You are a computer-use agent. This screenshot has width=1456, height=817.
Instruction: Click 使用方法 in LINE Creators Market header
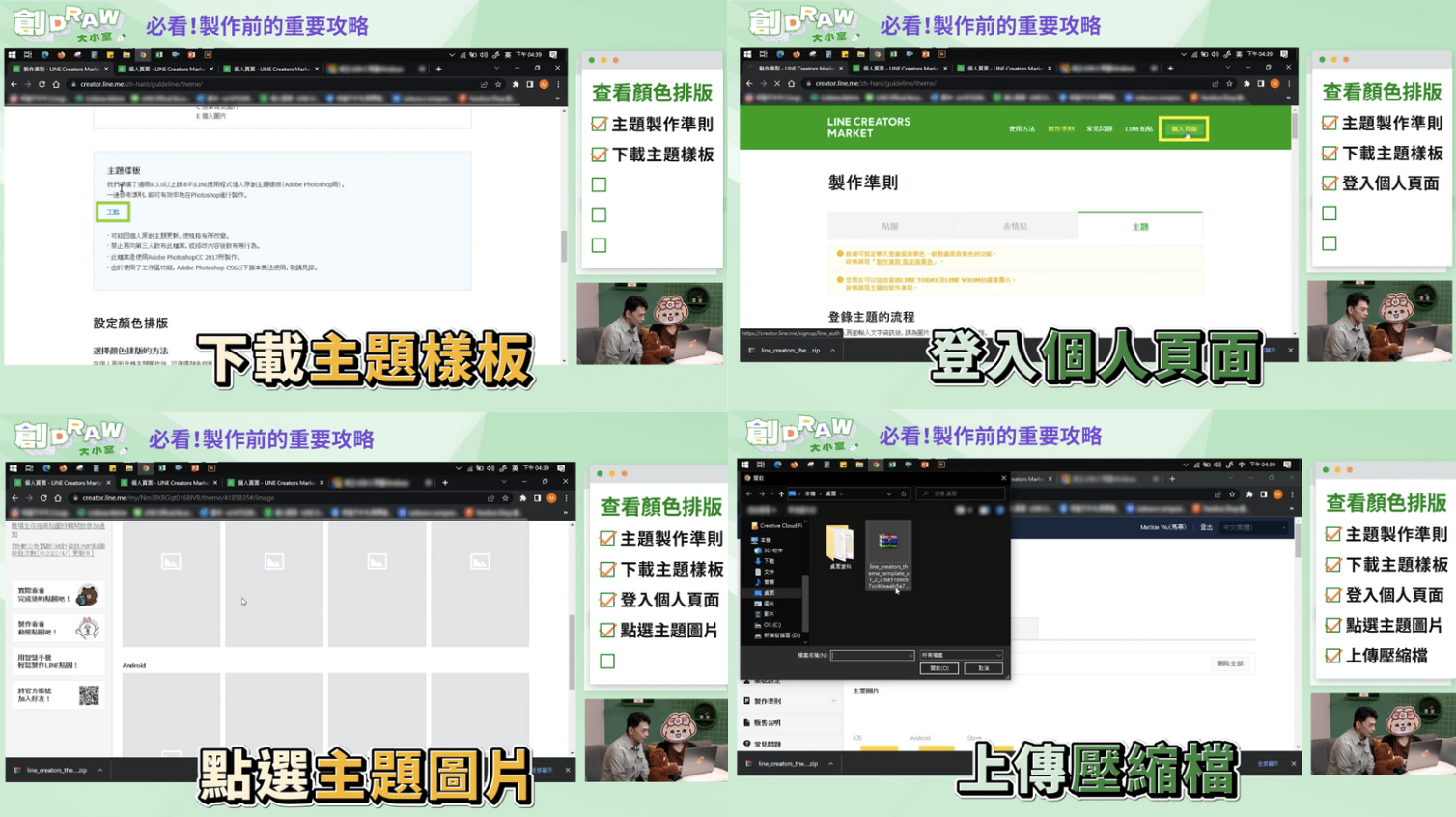[x=1022, y=128]
